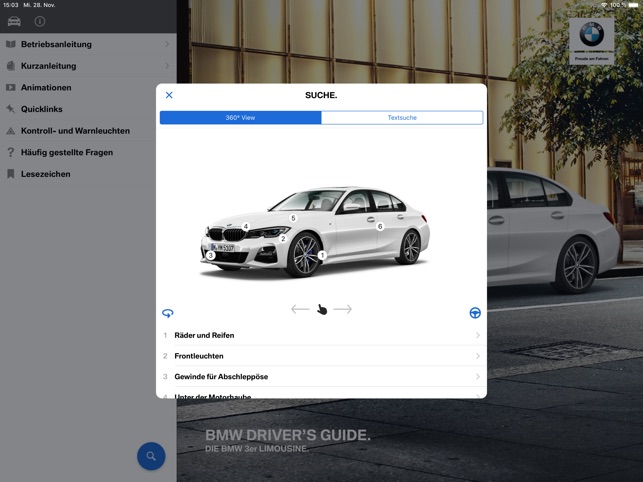
Task: Click the question mark icon for FAQ
Action: tap(11, 153)
